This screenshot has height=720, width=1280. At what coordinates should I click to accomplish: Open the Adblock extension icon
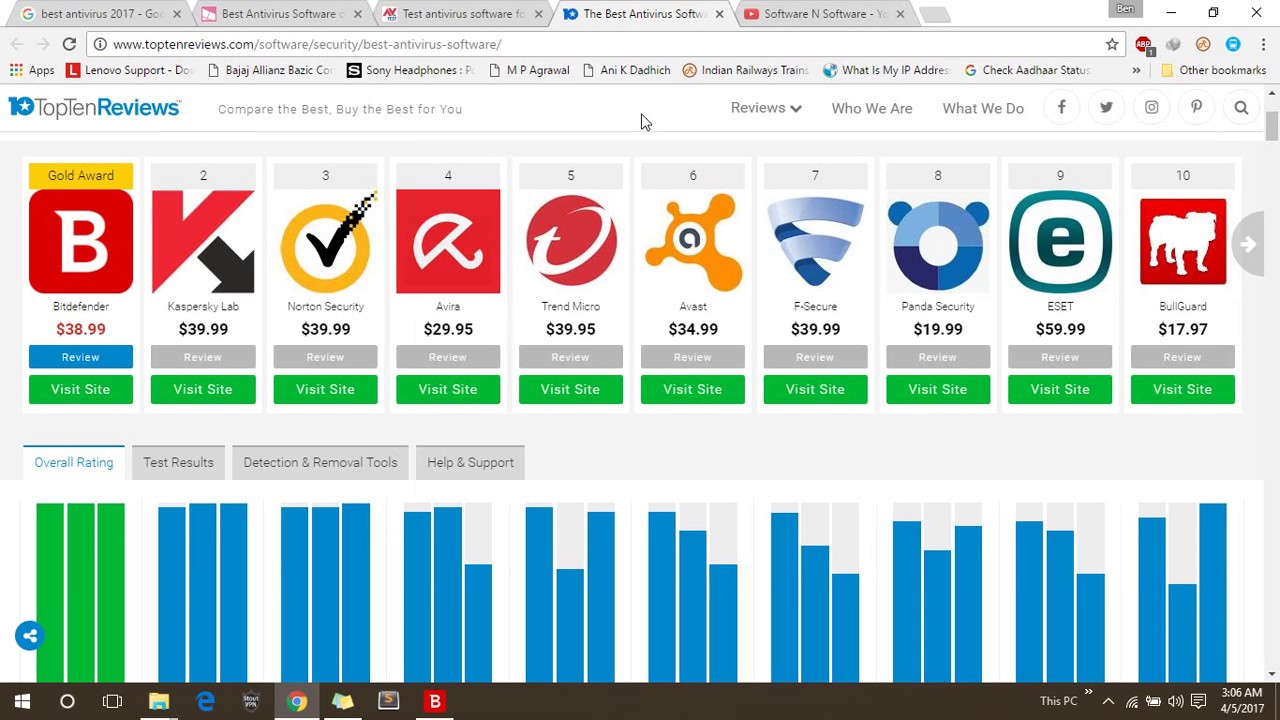1143,44
